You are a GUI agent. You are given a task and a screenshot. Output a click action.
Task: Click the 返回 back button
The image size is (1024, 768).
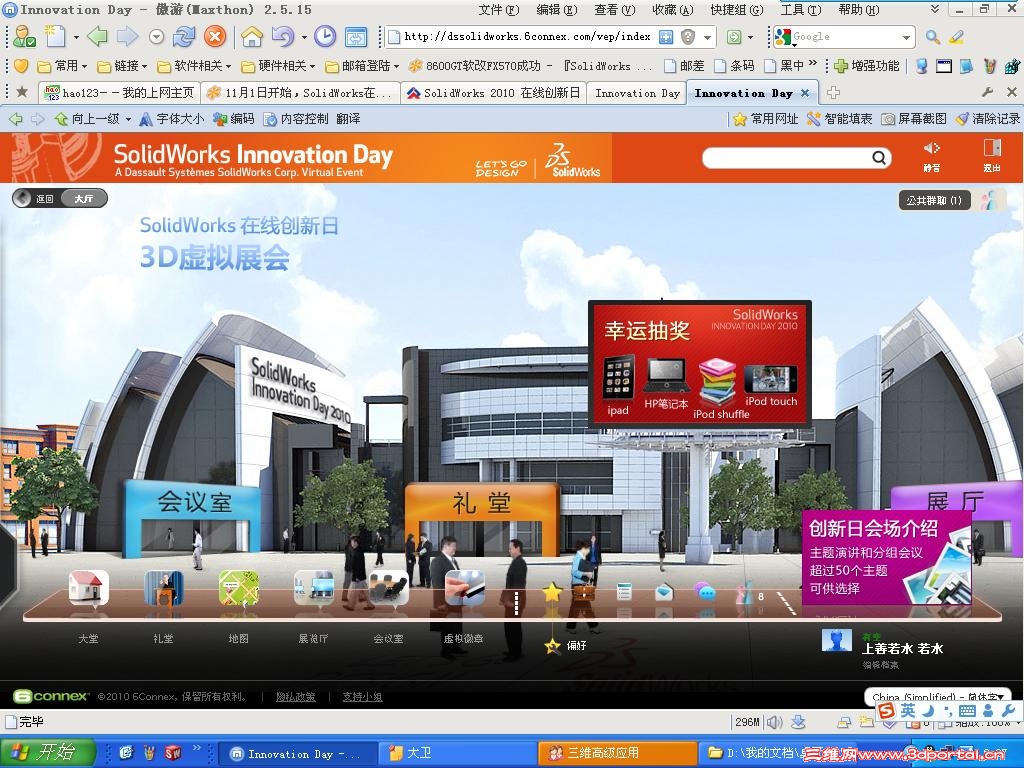click(38, 199)
